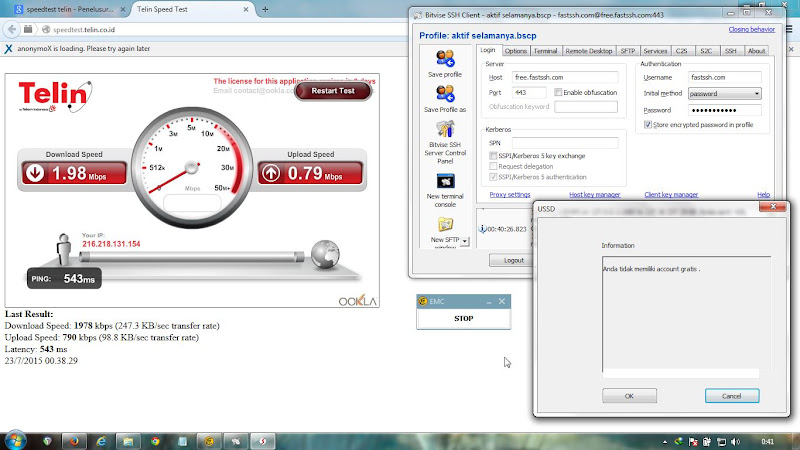Switch to the Options tab

tap(515, 51)
